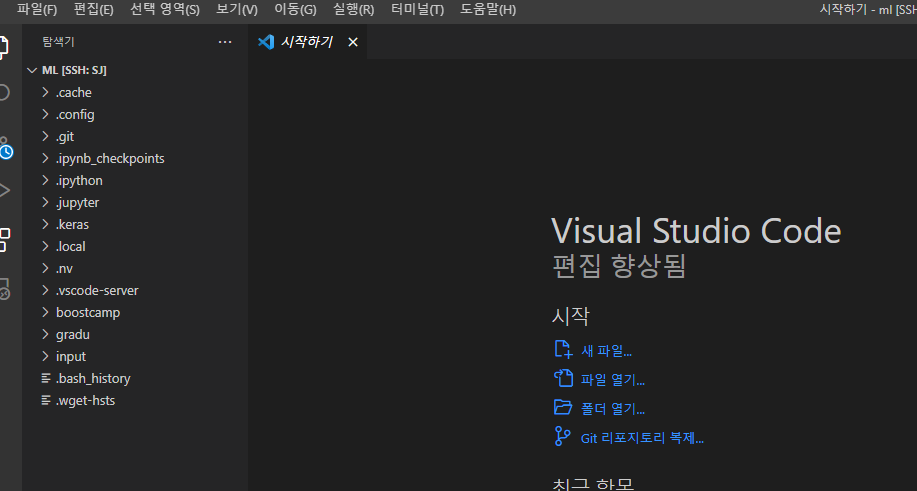
Task: Open Explorer's more actions (…) menu
Action: pyautogui.click(x=225, y=42)
